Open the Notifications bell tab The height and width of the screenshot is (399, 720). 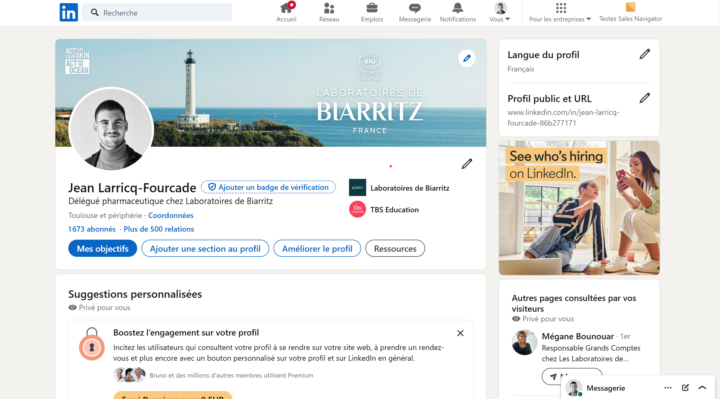point(458,12)
